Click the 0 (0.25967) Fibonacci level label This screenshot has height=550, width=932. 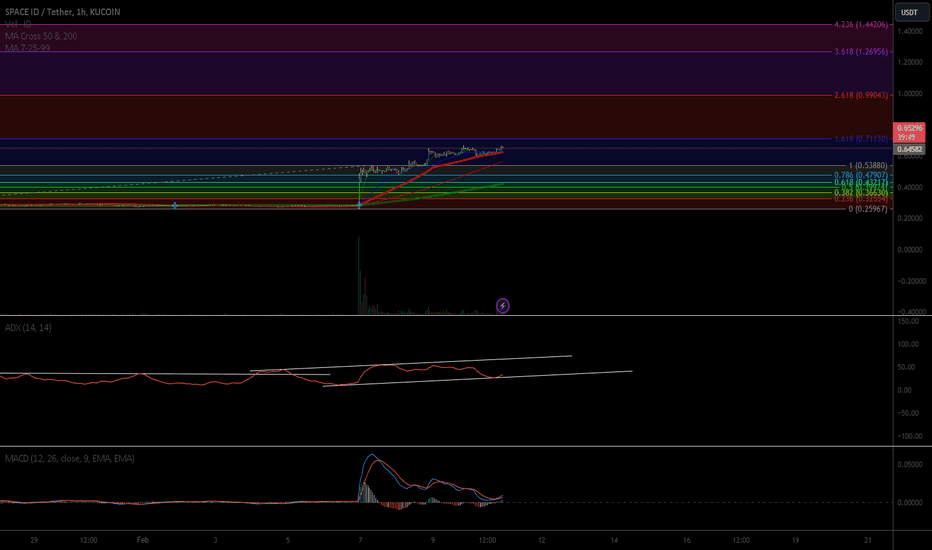(868, 209)
